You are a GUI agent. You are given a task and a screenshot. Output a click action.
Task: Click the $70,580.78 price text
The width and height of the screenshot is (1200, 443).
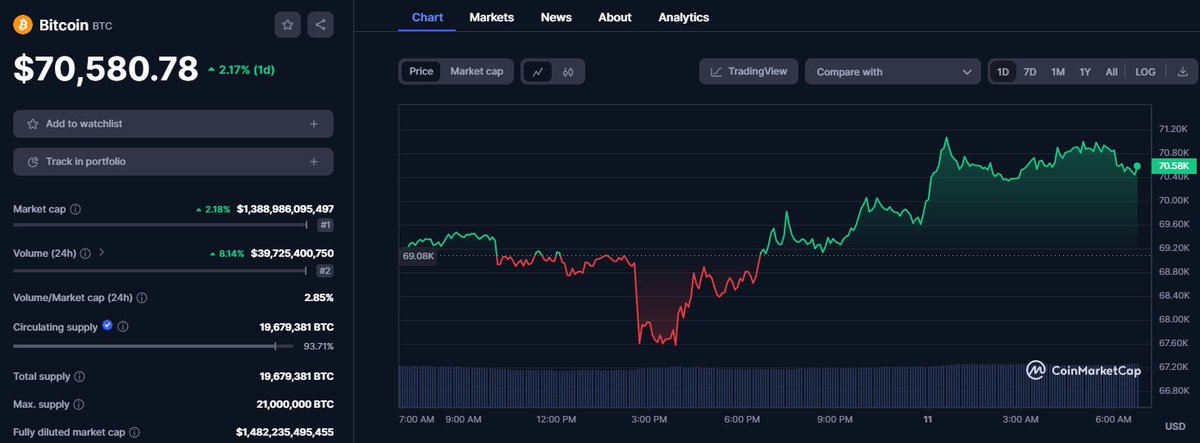tap(105, 69)
